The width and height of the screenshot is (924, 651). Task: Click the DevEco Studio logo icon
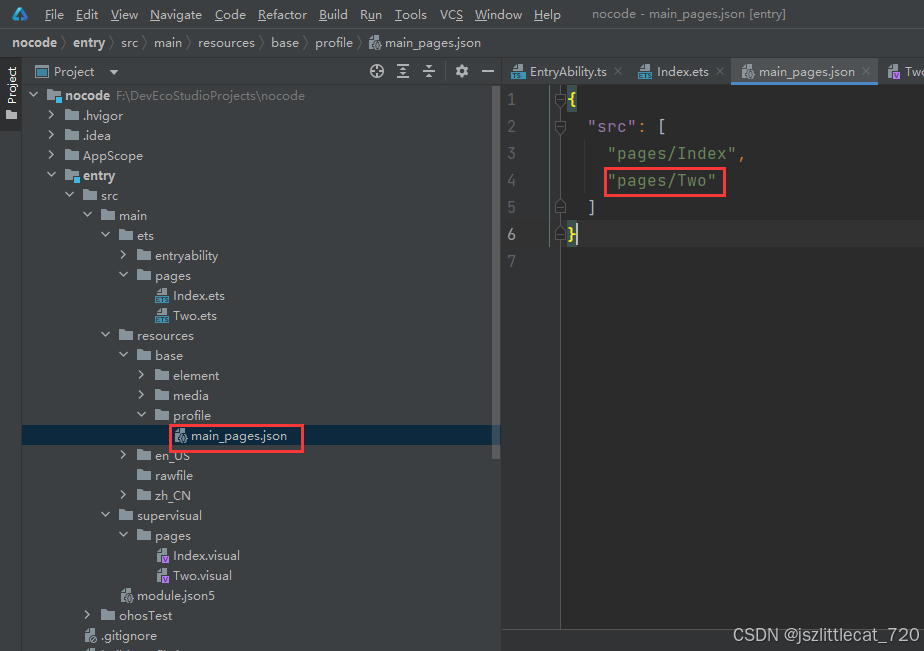click(x=20, y=14)
